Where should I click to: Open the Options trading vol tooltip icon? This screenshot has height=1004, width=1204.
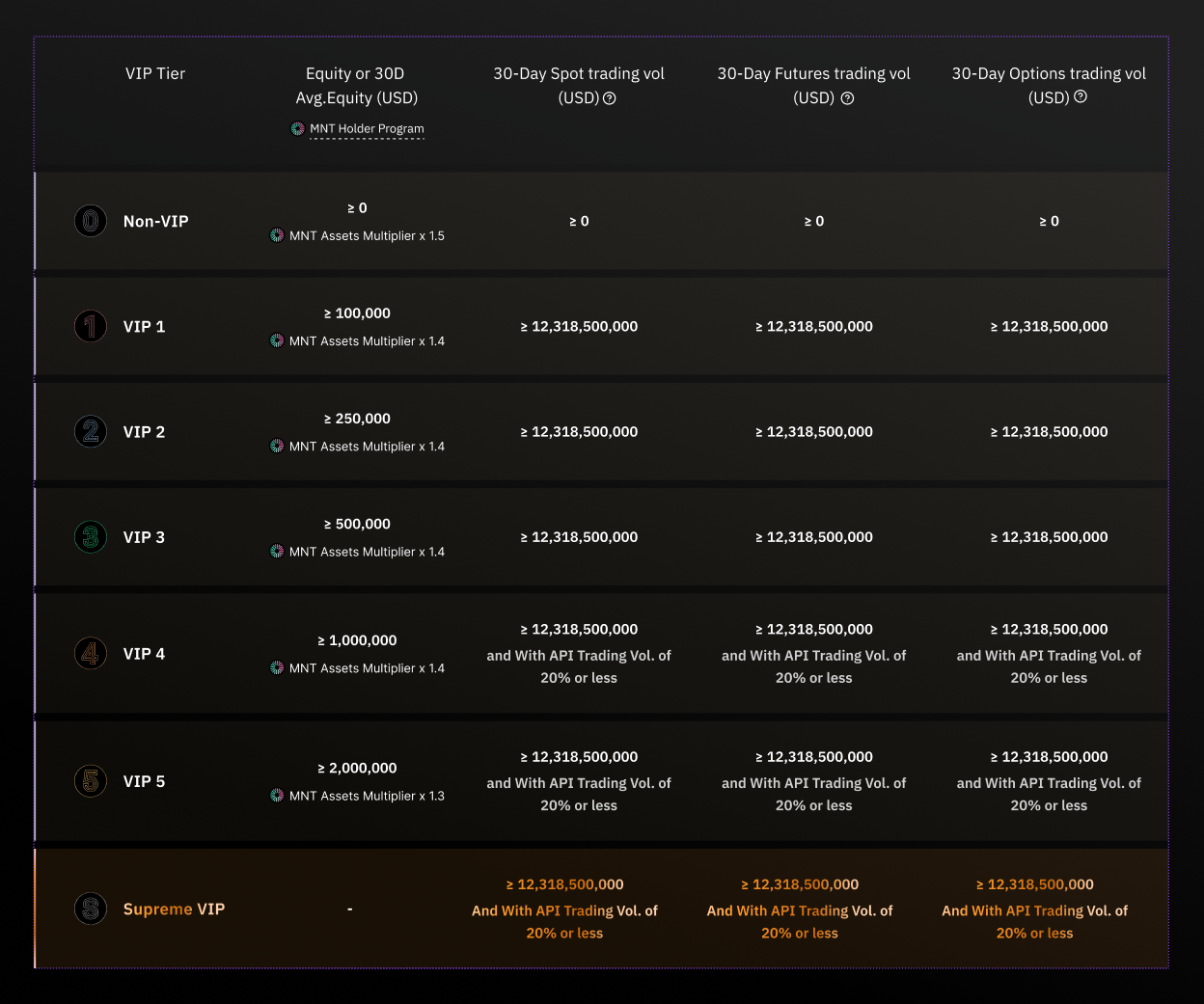click(x=1080, y=97)
